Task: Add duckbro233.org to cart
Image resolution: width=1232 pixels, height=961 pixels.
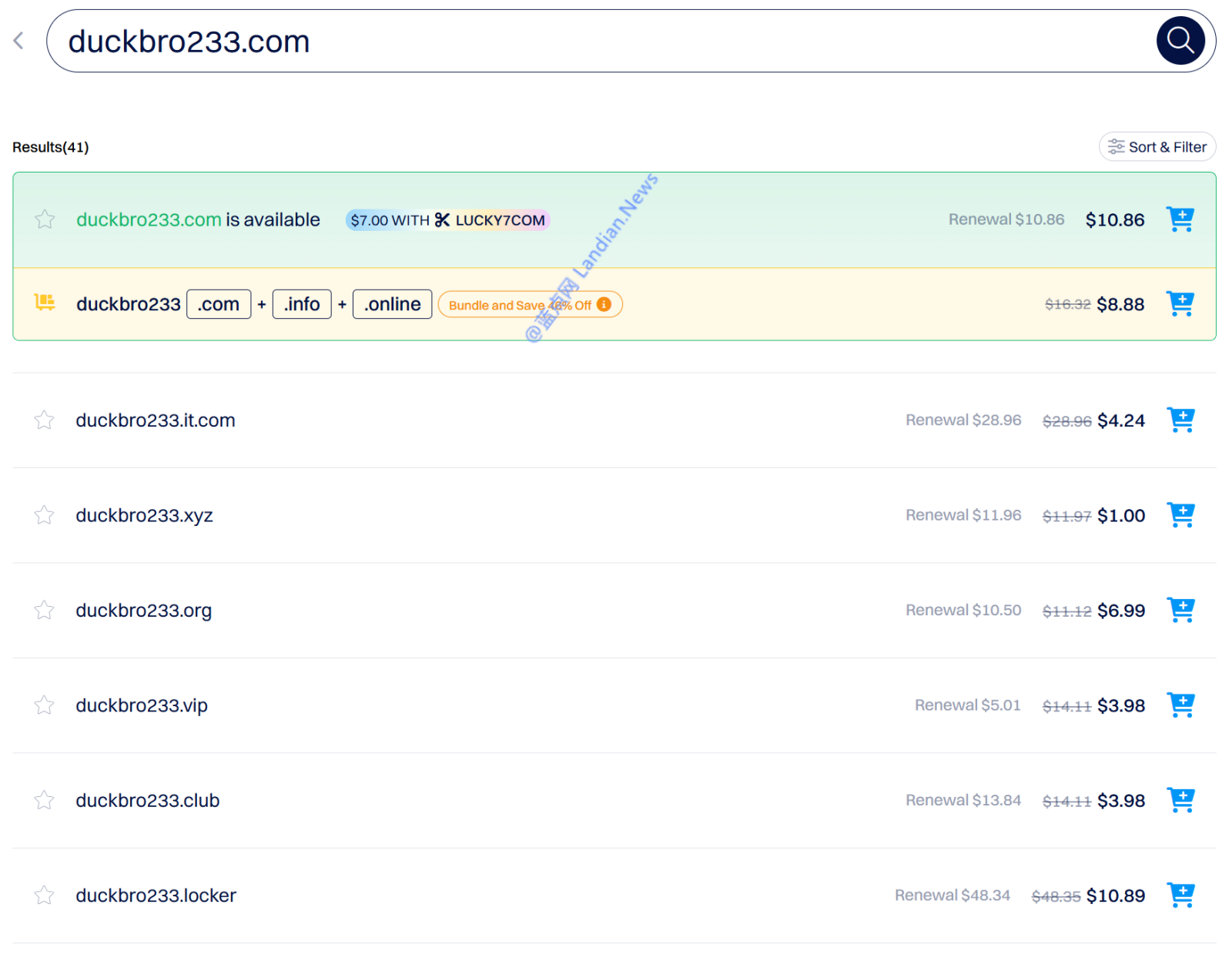Action: click(x=1180, y=611)
